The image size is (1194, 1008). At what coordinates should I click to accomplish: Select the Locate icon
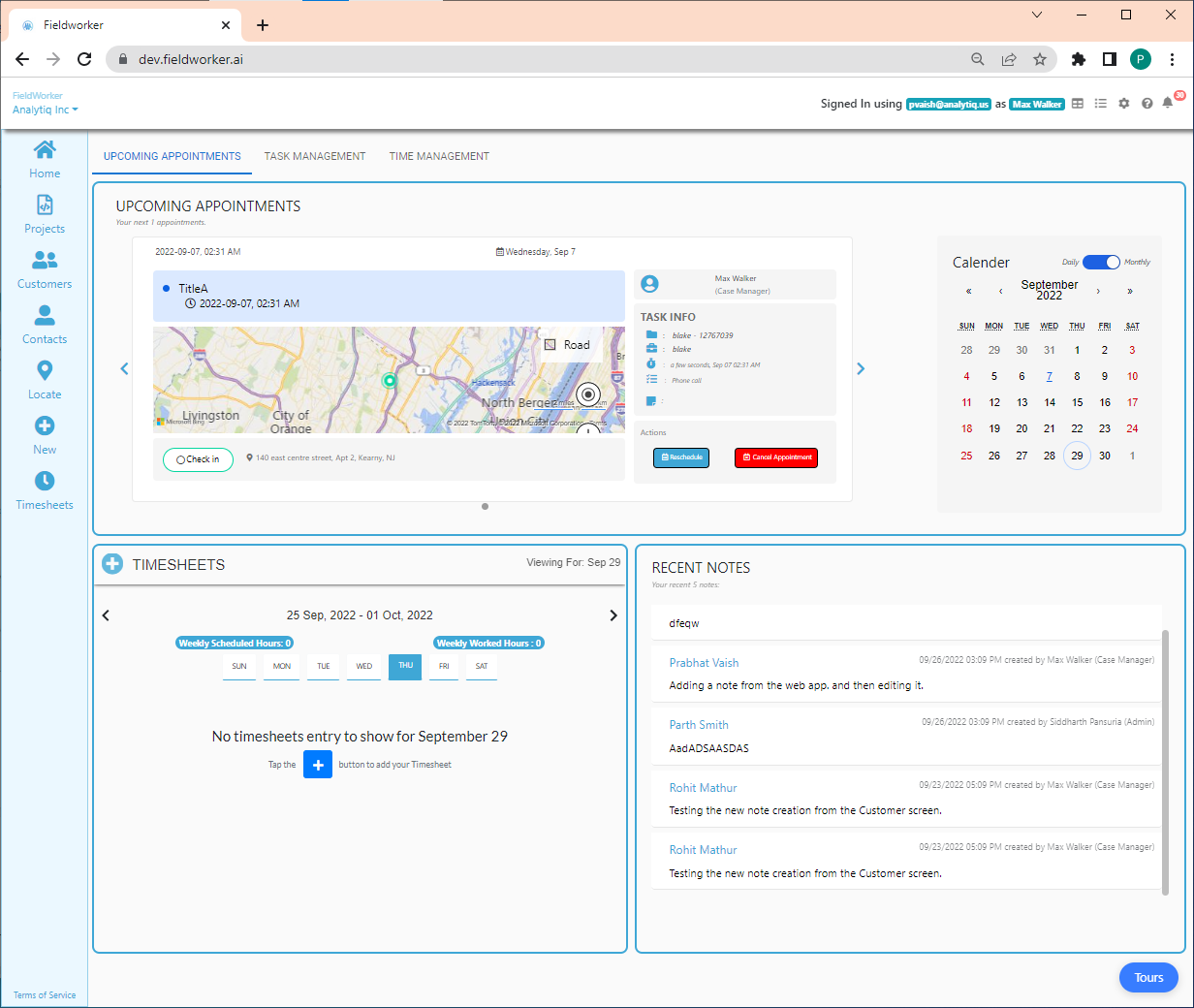45,378
